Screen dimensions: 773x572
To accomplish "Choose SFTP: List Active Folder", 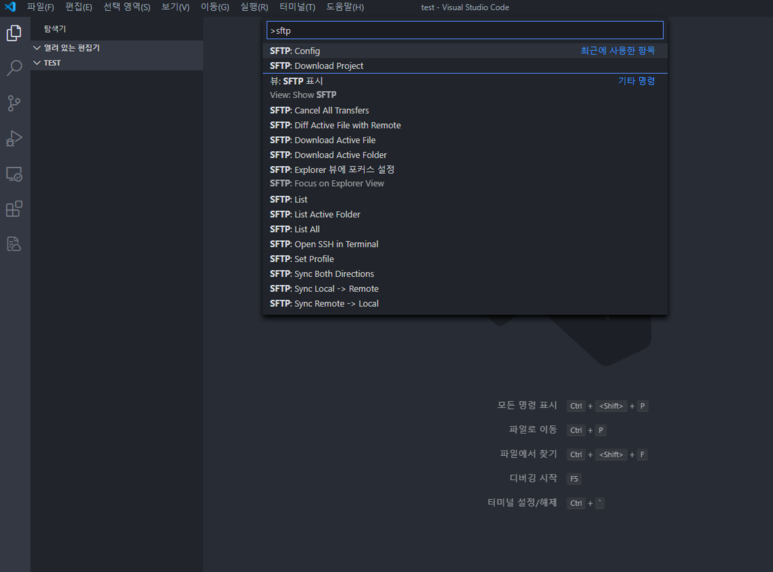I will (x=465, y=214).
